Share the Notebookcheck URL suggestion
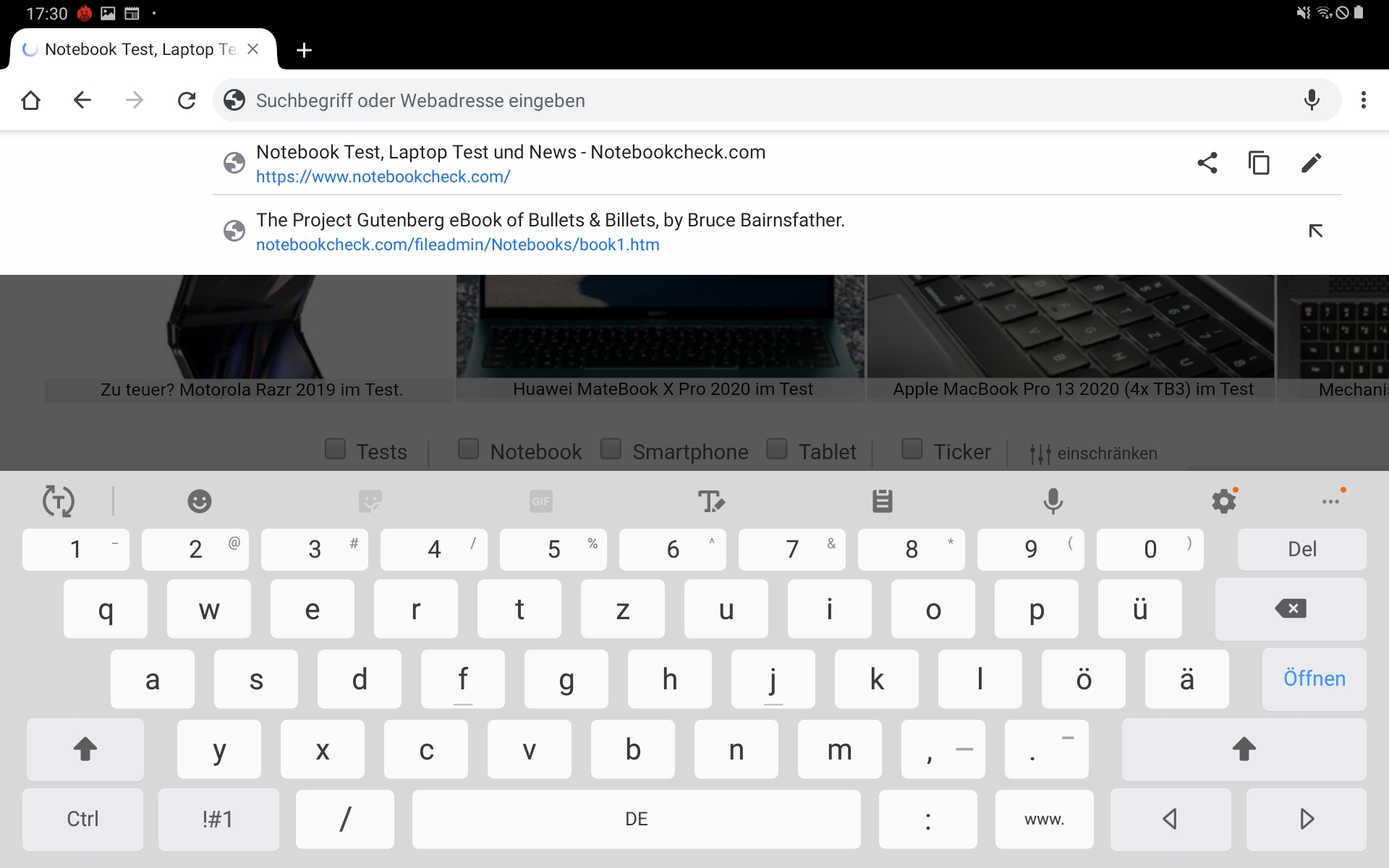This screenshot has width=1389, height=868. point(1207,163)
